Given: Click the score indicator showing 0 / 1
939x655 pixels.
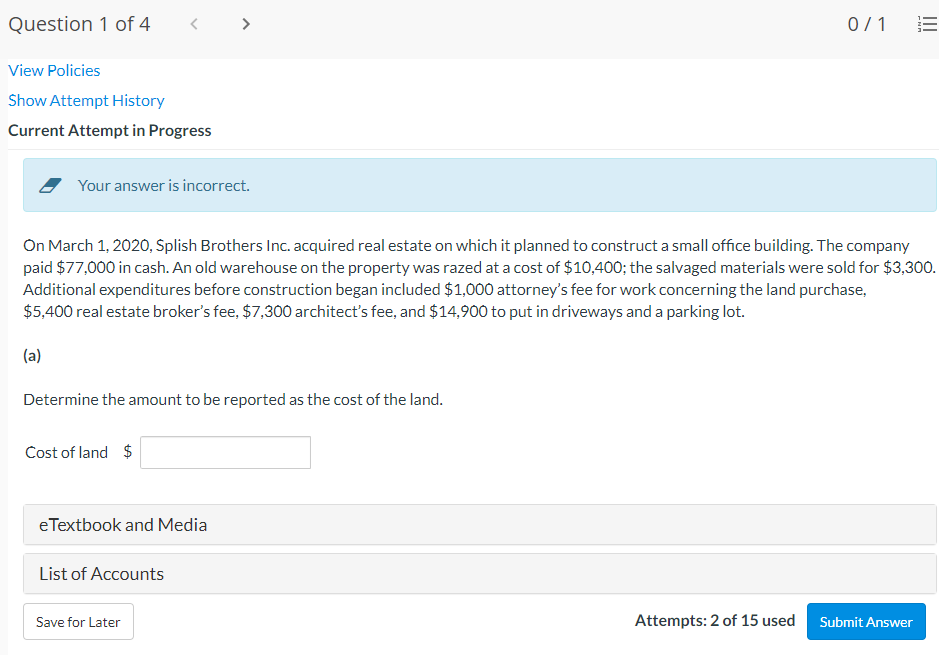Looking at the screenshot, I should [866, 23].
